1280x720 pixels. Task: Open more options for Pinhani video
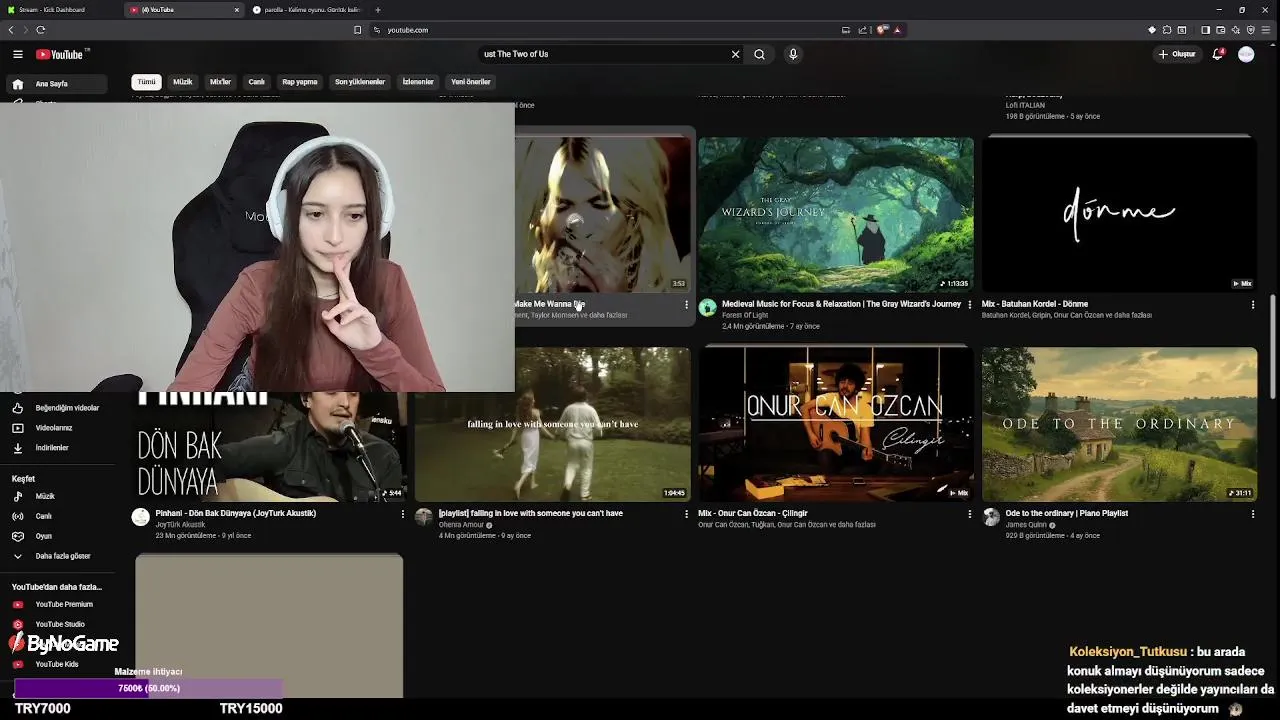(x=403, y=514)
